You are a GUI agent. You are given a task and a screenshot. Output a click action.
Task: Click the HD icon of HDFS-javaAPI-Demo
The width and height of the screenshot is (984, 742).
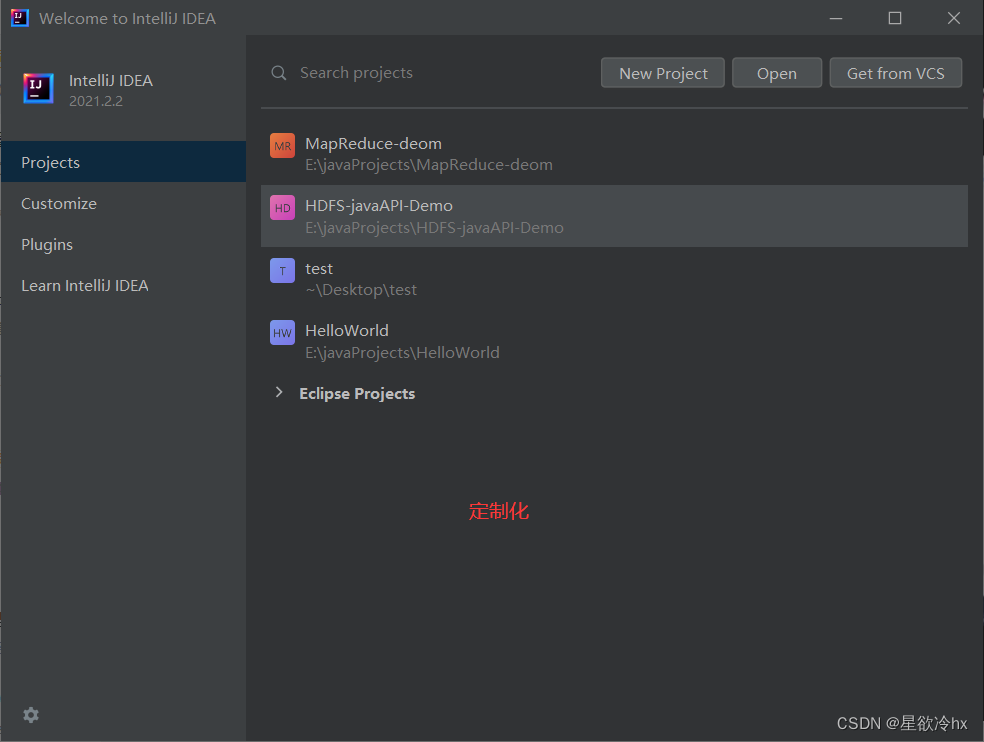tap(282, 208)
